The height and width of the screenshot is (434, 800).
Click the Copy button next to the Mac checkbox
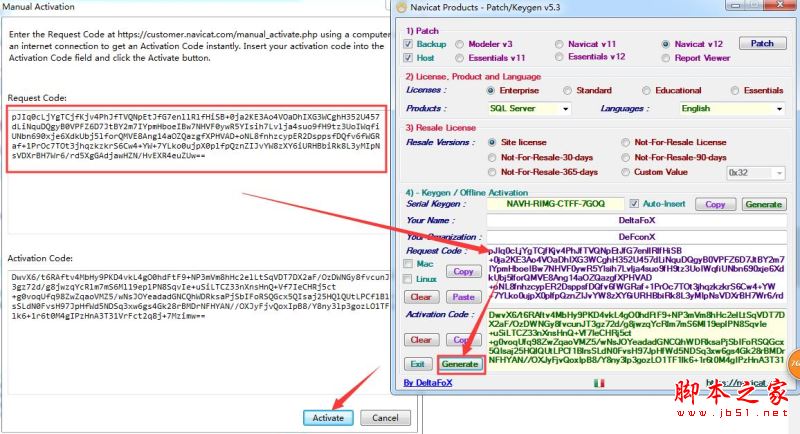click(x=463, y=271)
